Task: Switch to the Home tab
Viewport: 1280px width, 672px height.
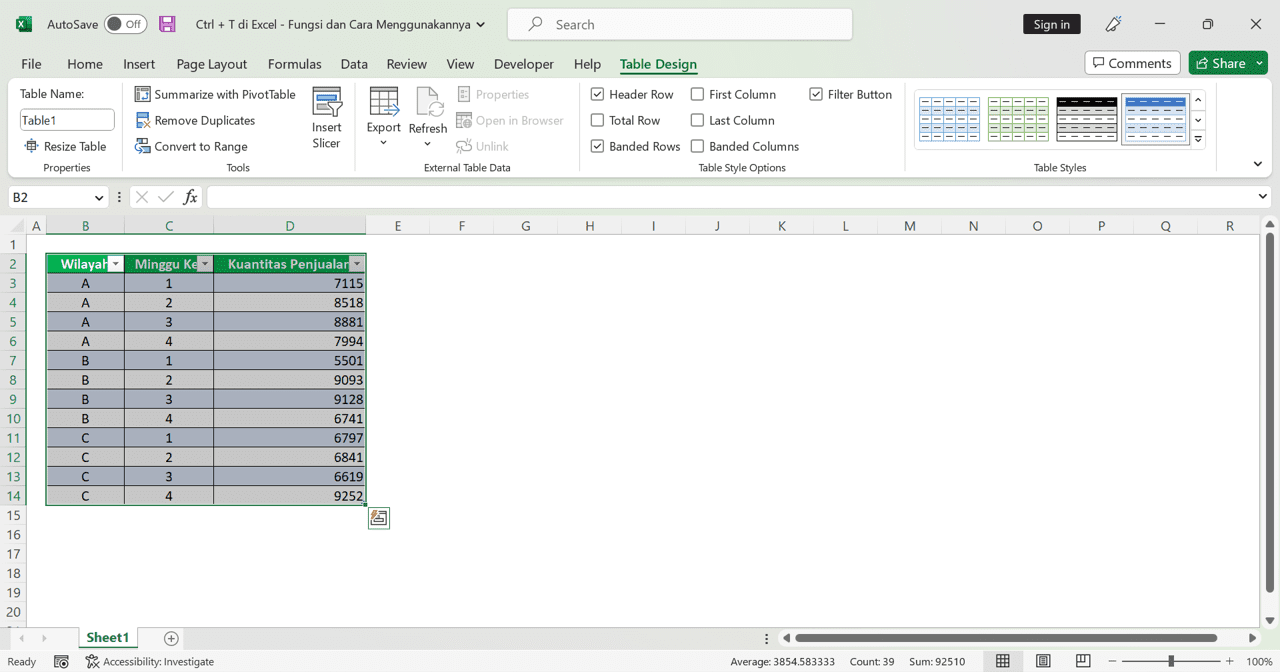Action: click(x=85, y=64)
